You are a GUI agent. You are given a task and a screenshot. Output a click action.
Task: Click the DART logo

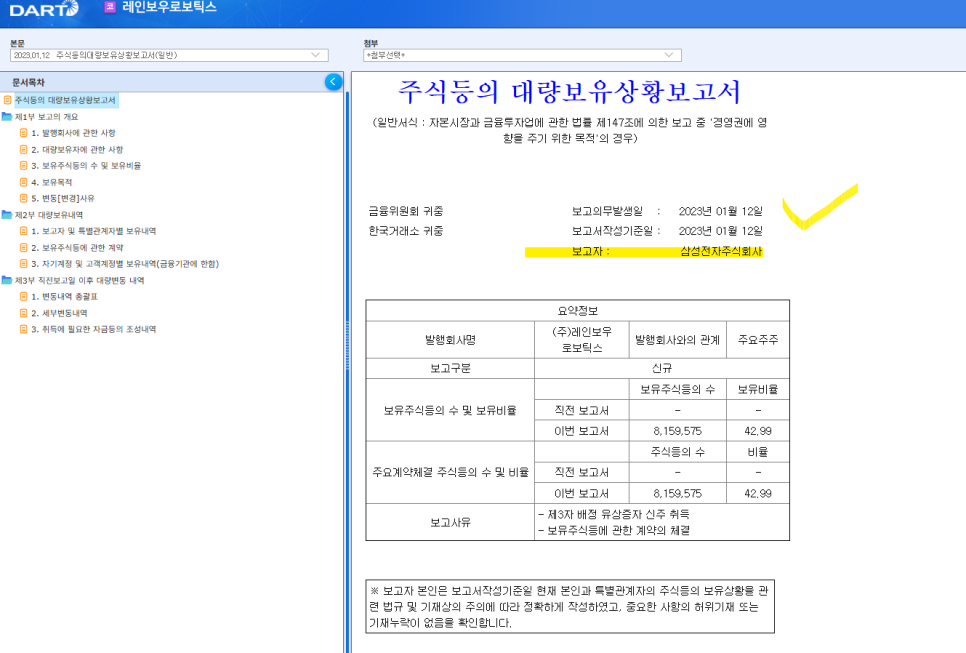point(42,9)
